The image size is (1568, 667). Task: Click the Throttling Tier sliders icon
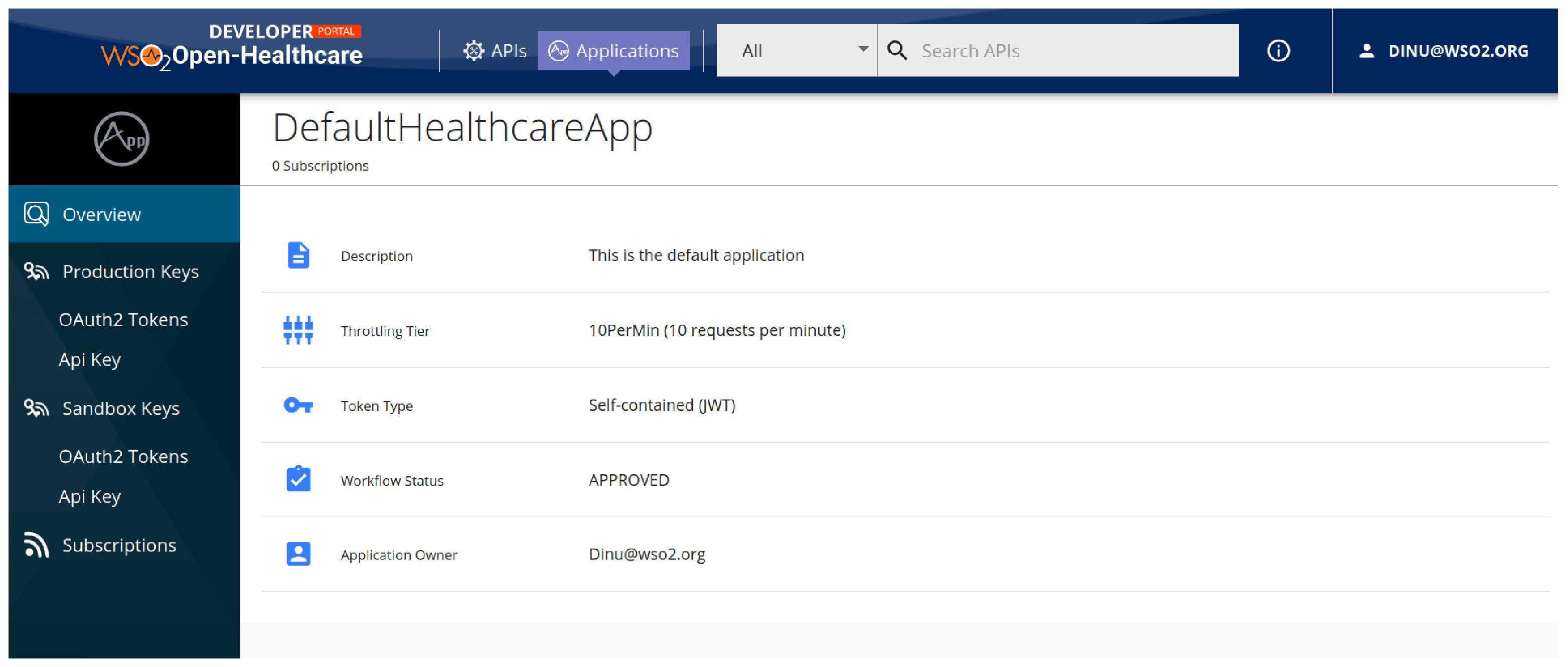coord(298,330)
